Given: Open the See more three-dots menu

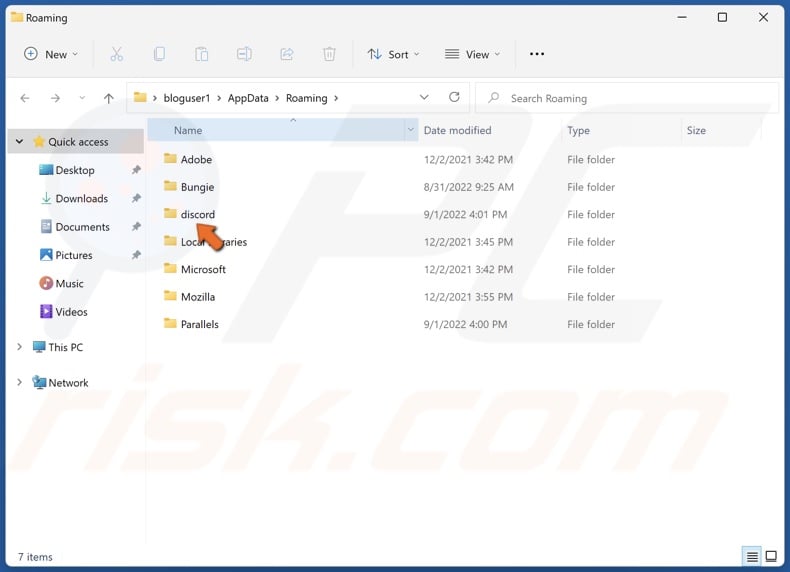Looking at the screenshot, I should pos(537,54).
